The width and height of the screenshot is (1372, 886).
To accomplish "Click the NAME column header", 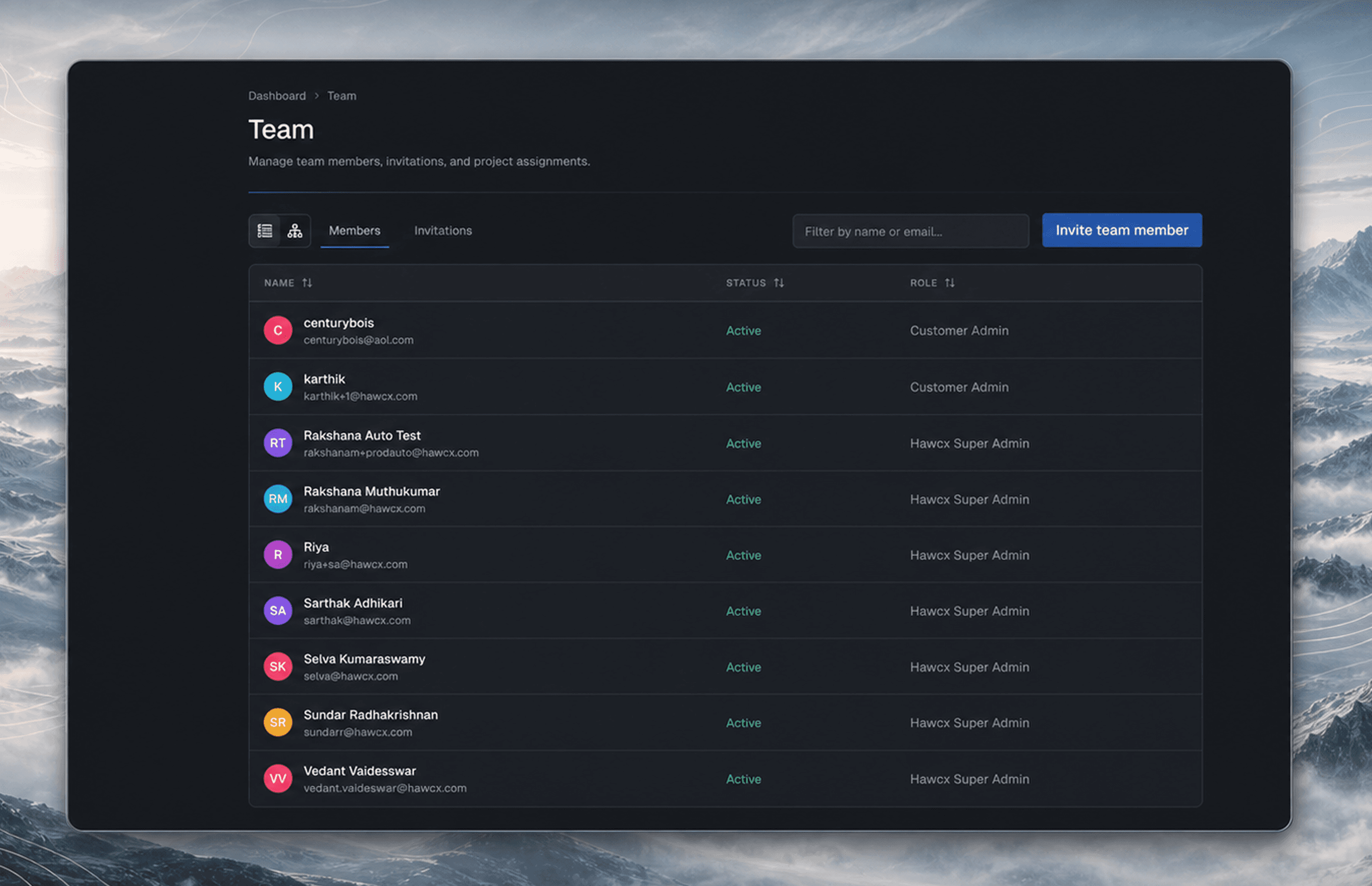I will pos(279,283).
